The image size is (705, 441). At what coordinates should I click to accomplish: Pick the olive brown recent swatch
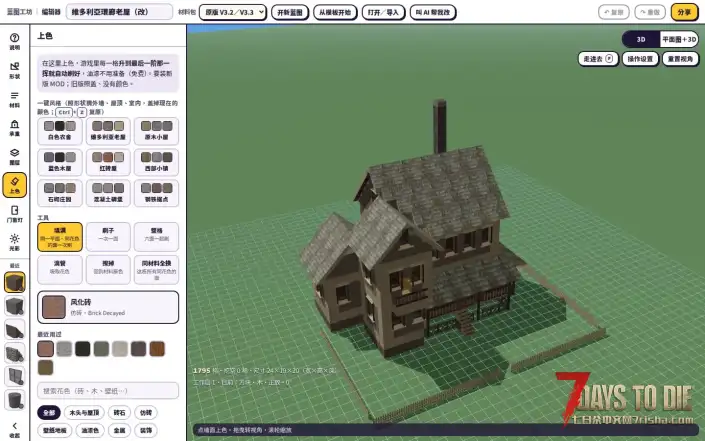[45, 367]
